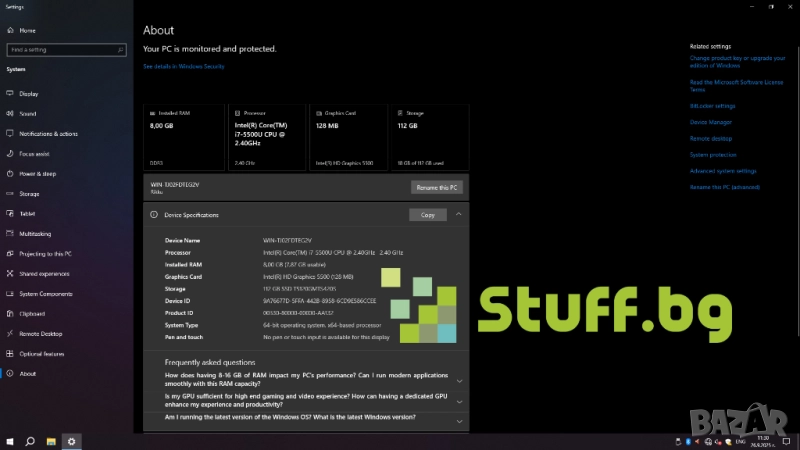Open File Explorer from the taskbar
800x450 pixels.
(x=50, y=441)
